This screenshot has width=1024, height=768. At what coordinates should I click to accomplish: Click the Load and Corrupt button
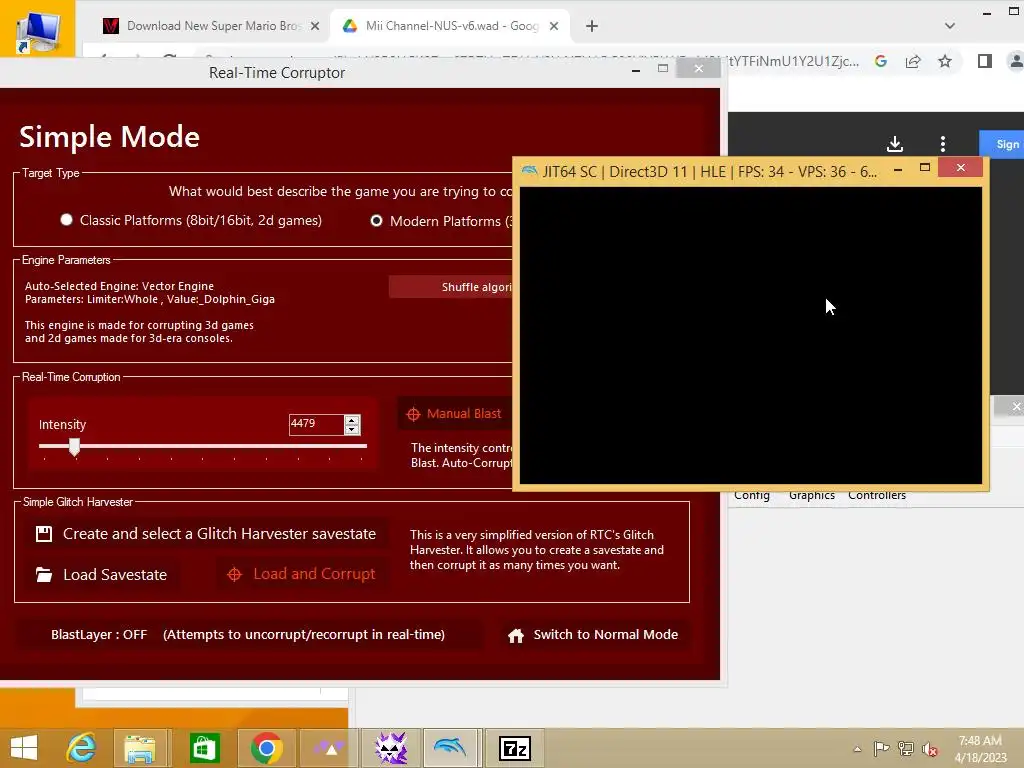302,574
